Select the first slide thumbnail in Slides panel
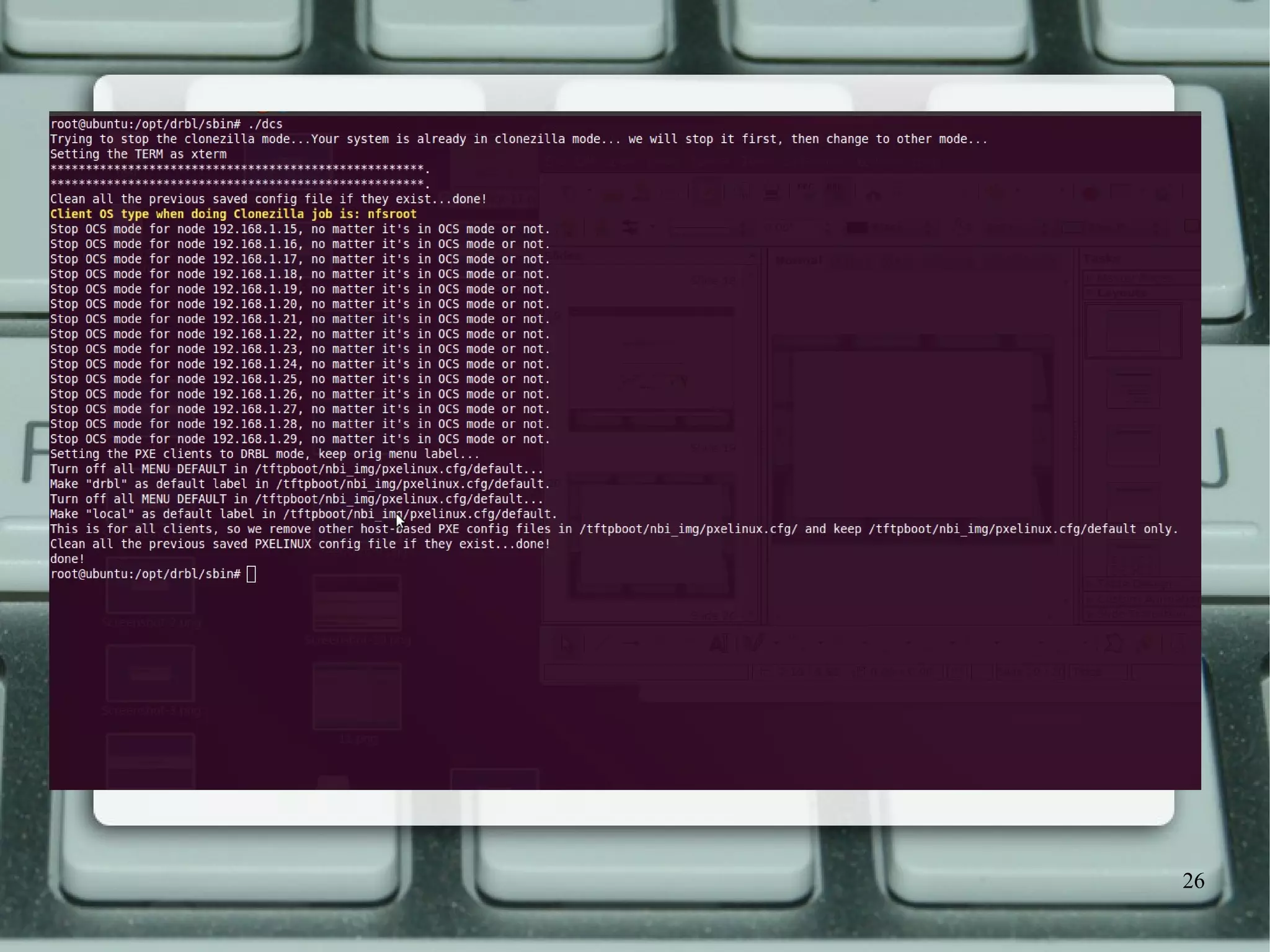The image size is (1270, 952). pos(651,369)
